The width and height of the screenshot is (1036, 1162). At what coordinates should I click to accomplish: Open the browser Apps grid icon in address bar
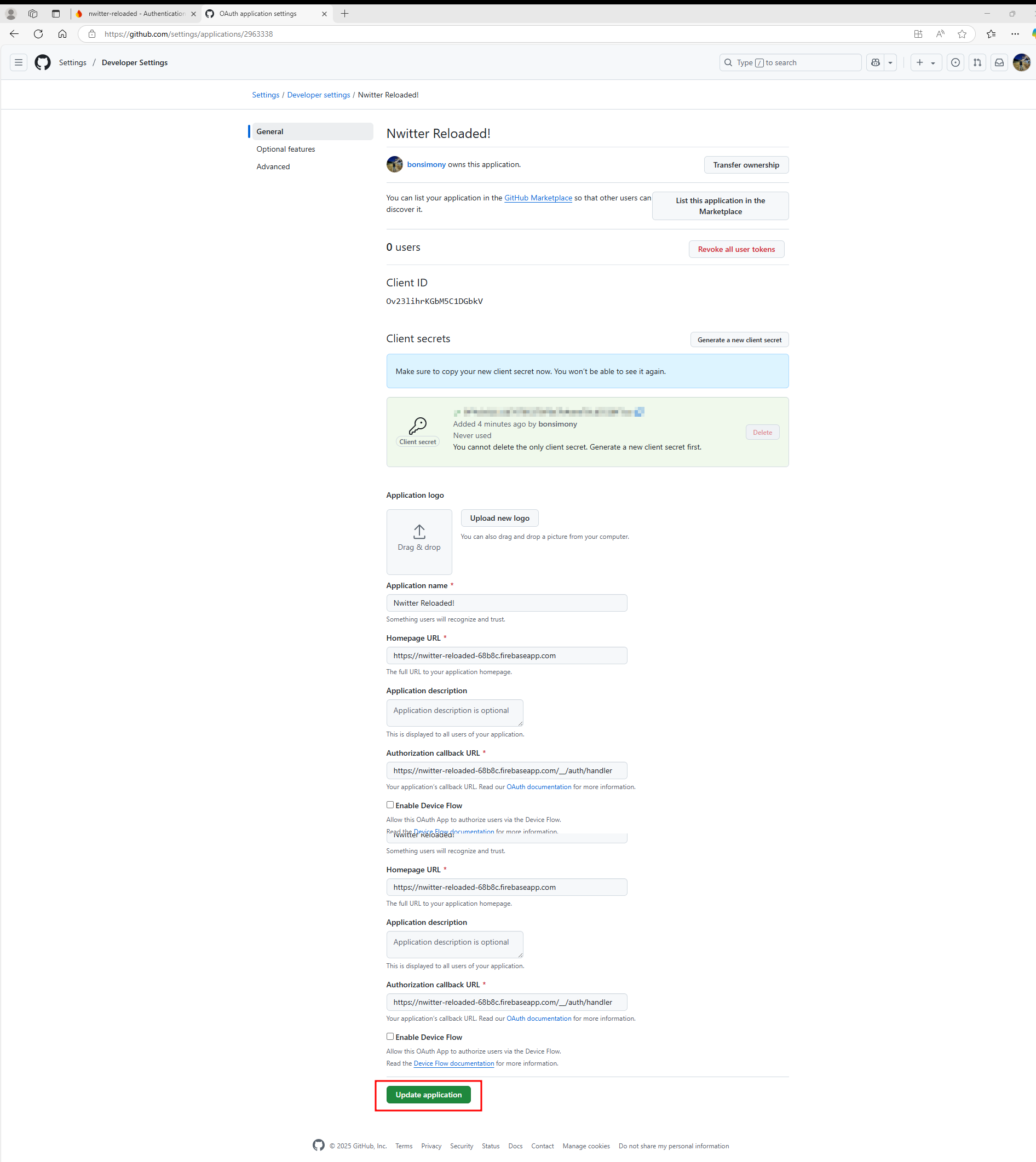(x=918, y=34)
